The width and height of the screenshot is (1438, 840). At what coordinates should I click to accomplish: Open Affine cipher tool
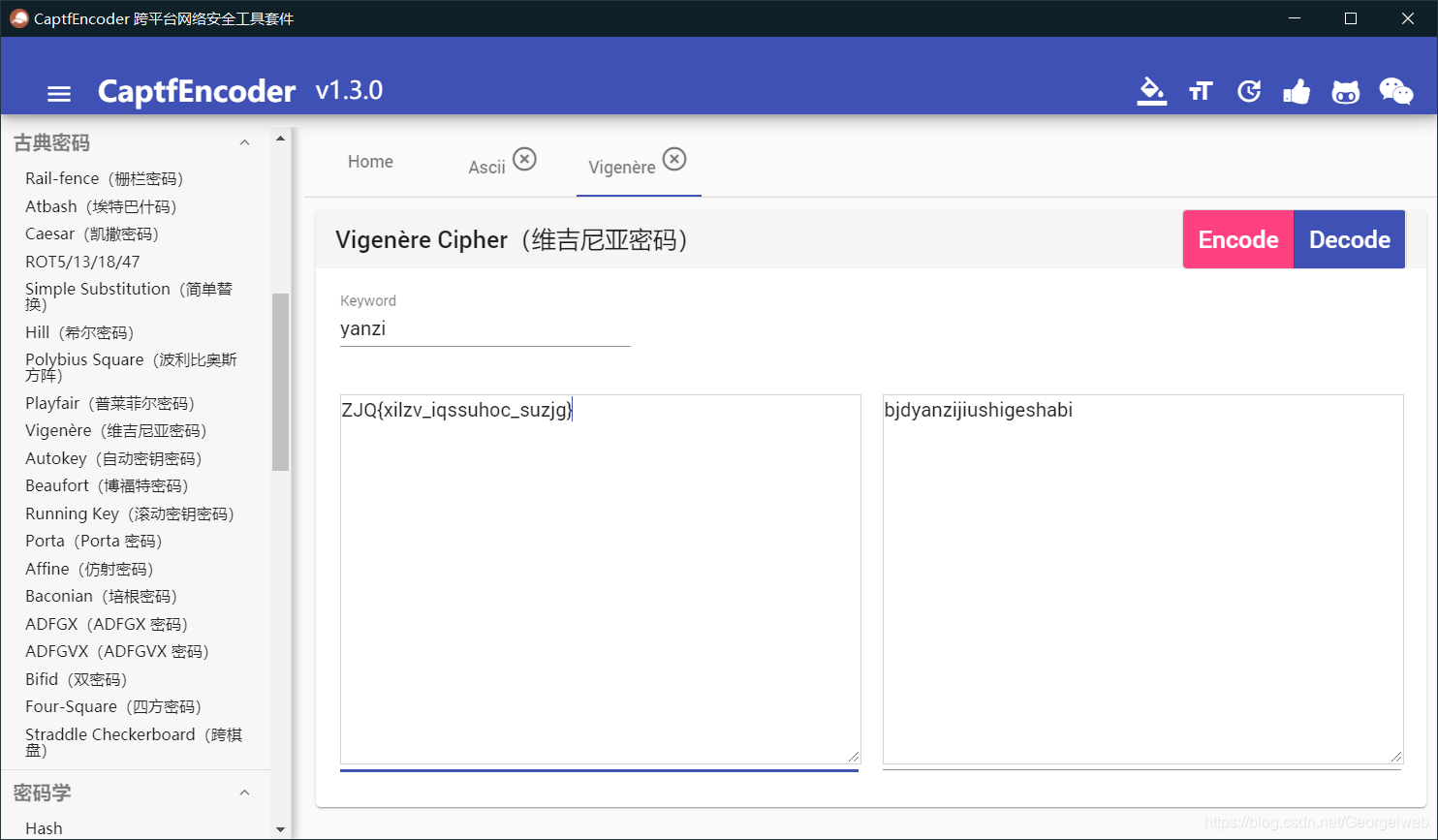pos(89,569)
